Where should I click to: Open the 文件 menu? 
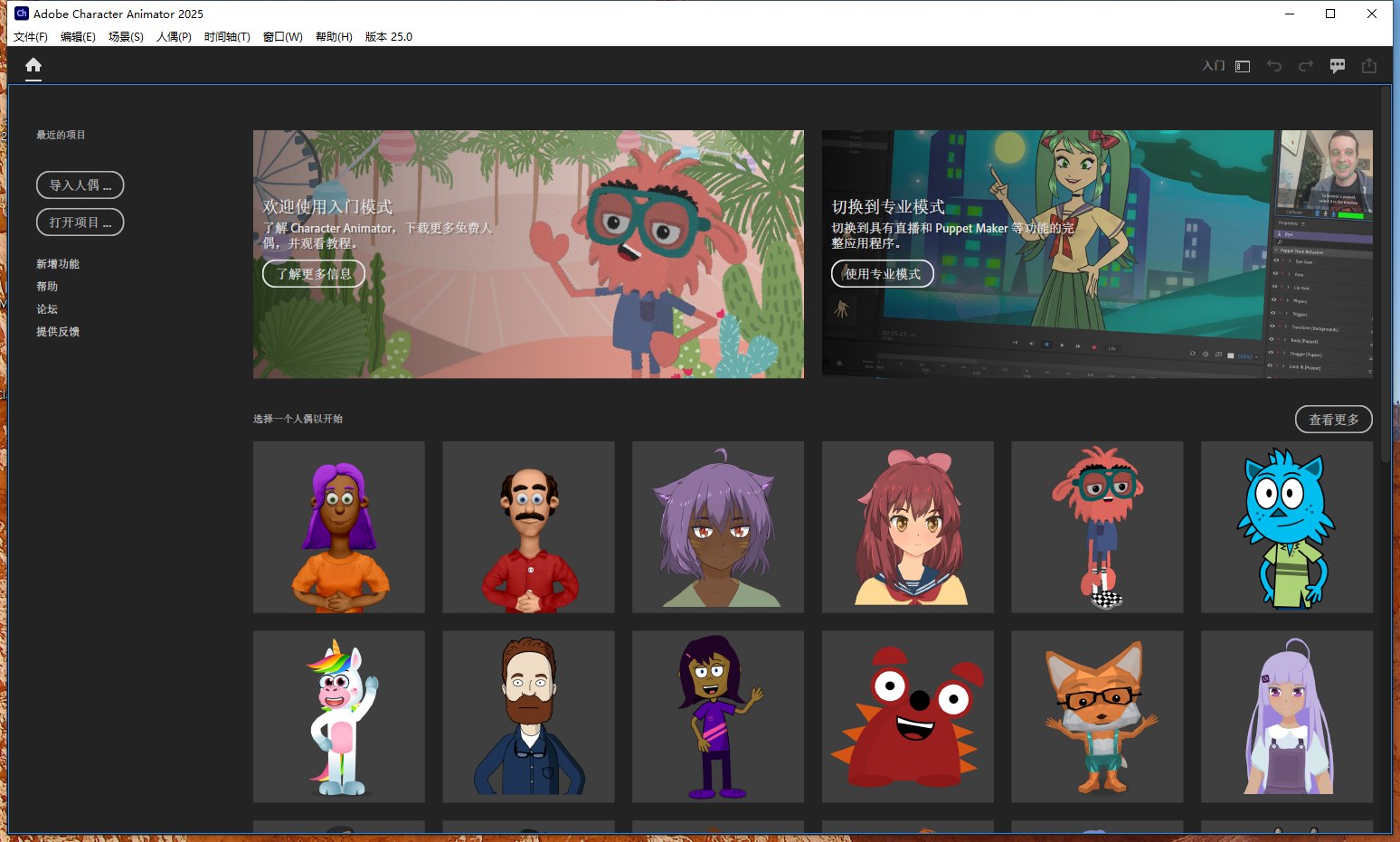(30, 36)
